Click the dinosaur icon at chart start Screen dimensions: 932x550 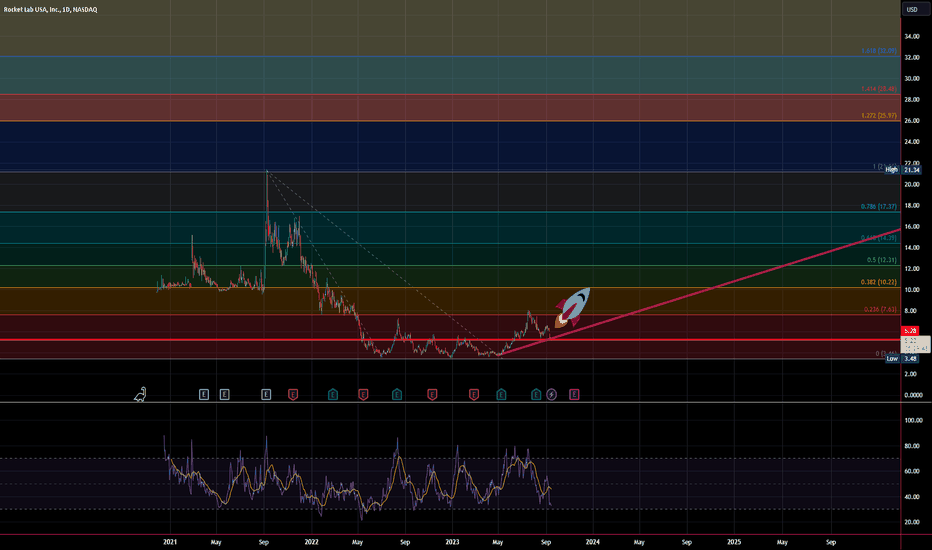coord(140,394)
